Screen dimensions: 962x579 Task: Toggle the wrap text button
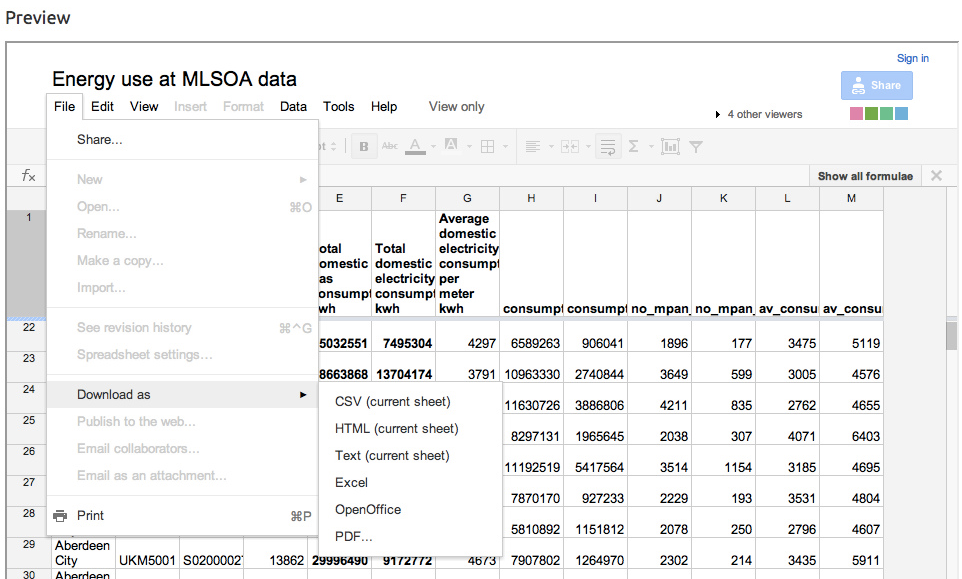tap(608, 147)
